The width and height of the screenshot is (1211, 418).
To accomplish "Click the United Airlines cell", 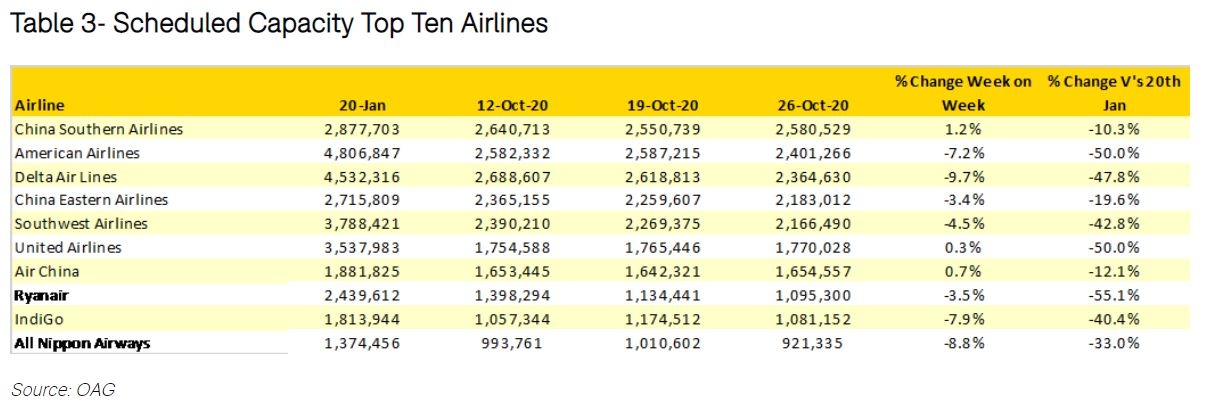I will (69, 248).
